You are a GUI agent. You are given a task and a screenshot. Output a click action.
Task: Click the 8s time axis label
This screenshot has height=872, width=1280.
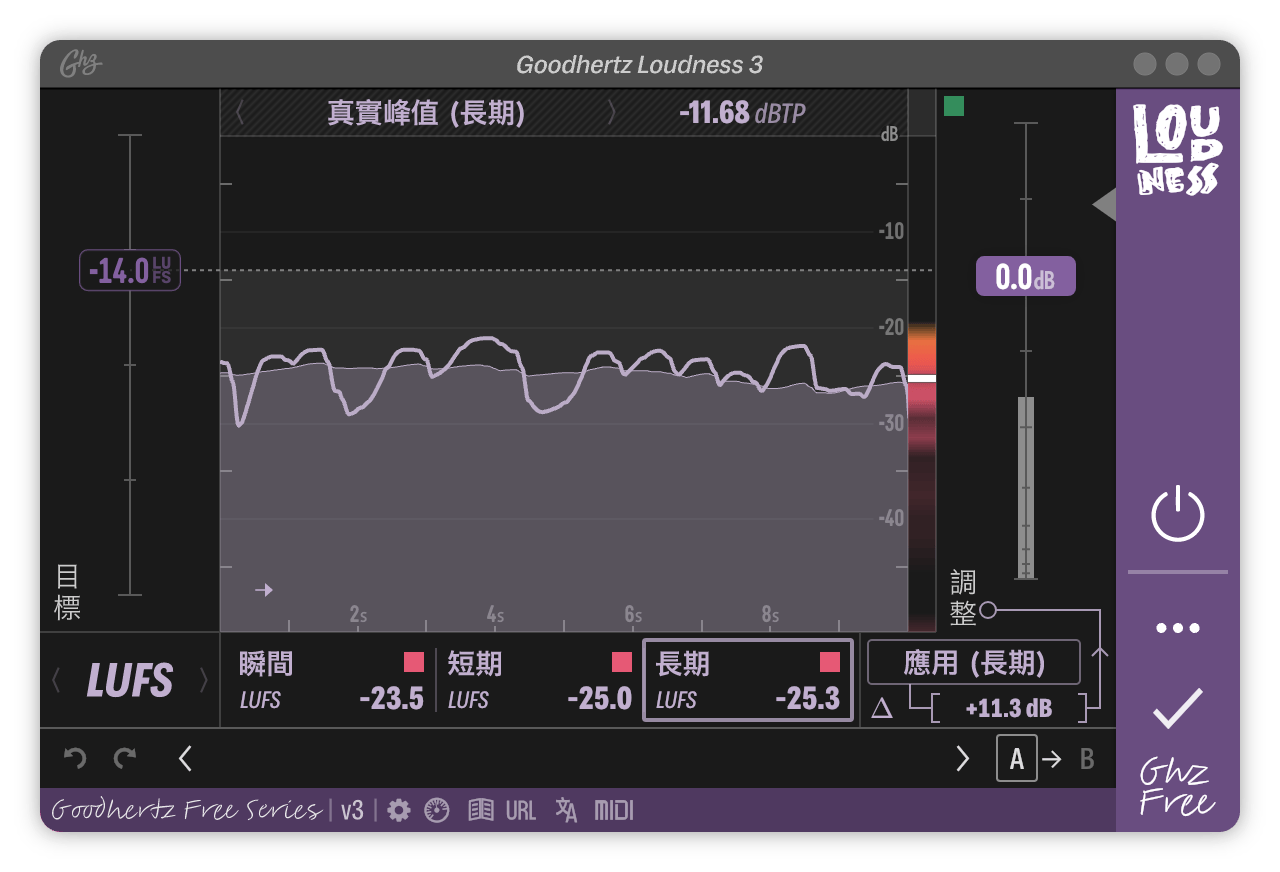770,615
